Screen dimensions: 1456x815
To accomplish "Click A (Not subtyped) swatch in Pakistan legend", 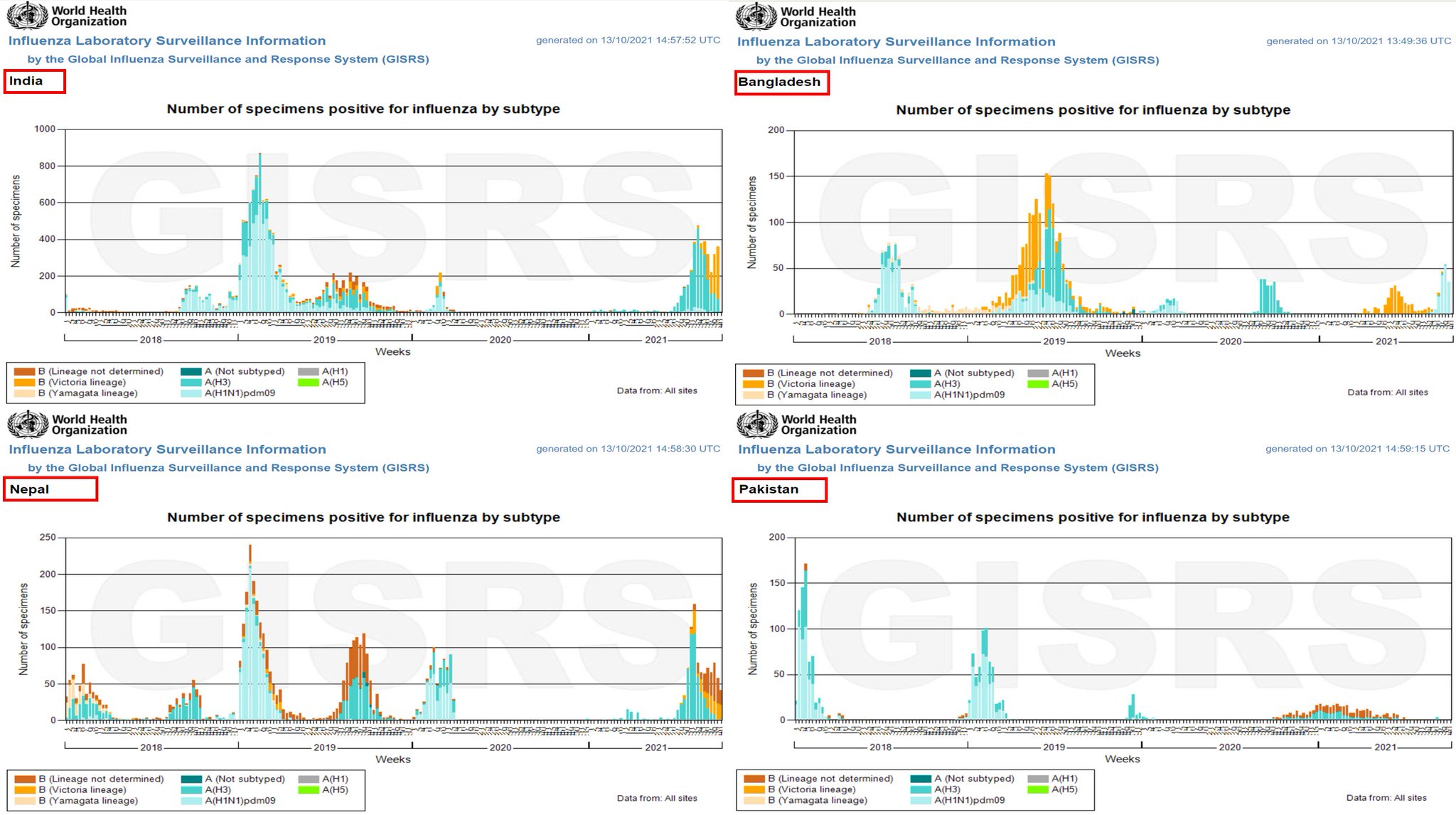I will click(921, 779).
